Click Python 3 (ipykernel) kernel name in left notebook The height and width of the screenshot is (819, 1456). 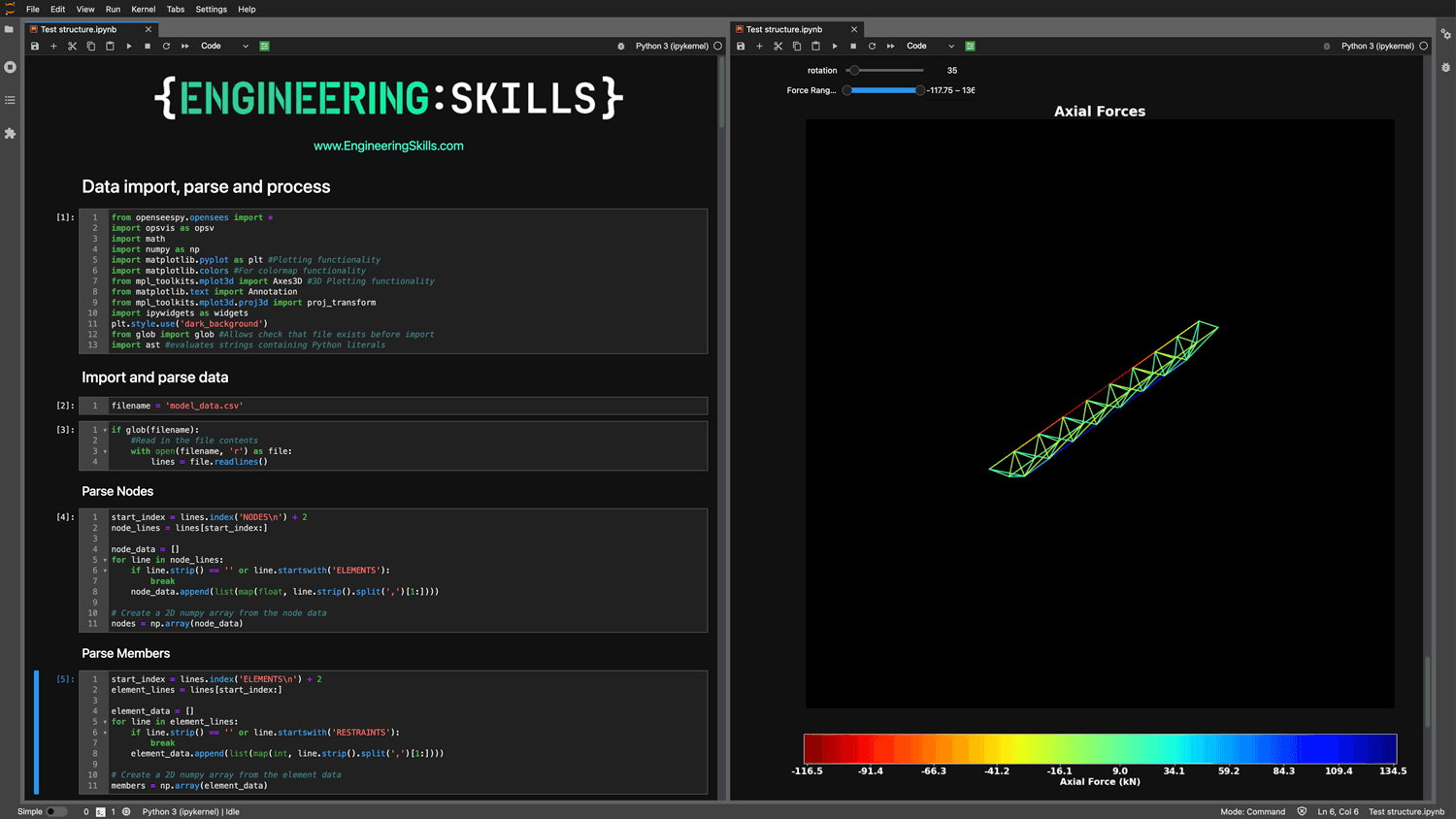(672, 46)
